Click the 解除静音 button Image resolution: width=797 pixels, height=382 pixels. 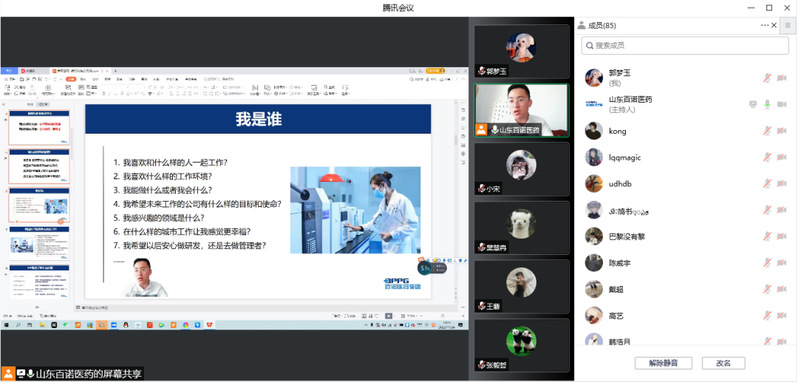pos(663,363)
